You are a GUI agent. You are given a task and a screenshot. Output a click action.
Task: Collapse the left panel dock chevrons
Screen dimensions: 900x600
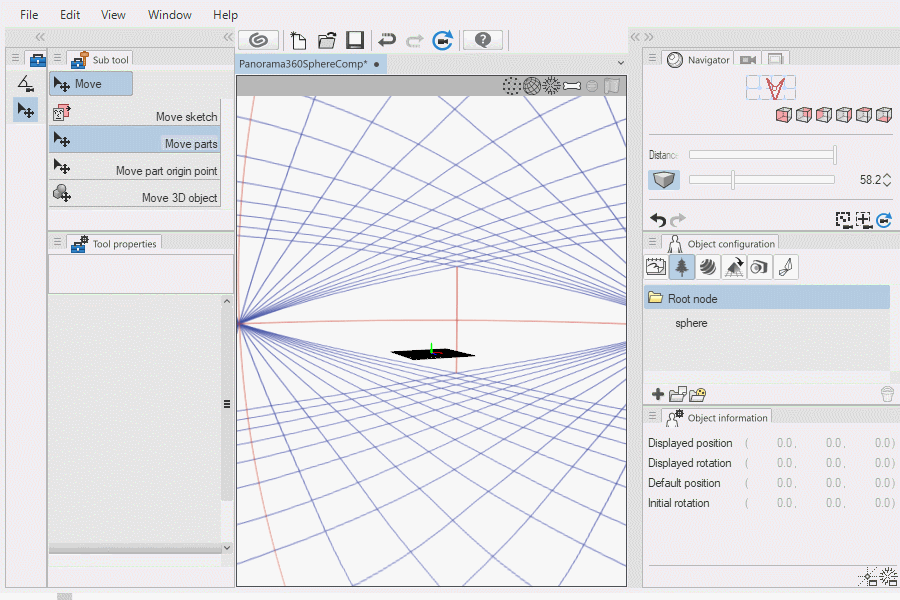pyautogui.click(x=40, y=37)
